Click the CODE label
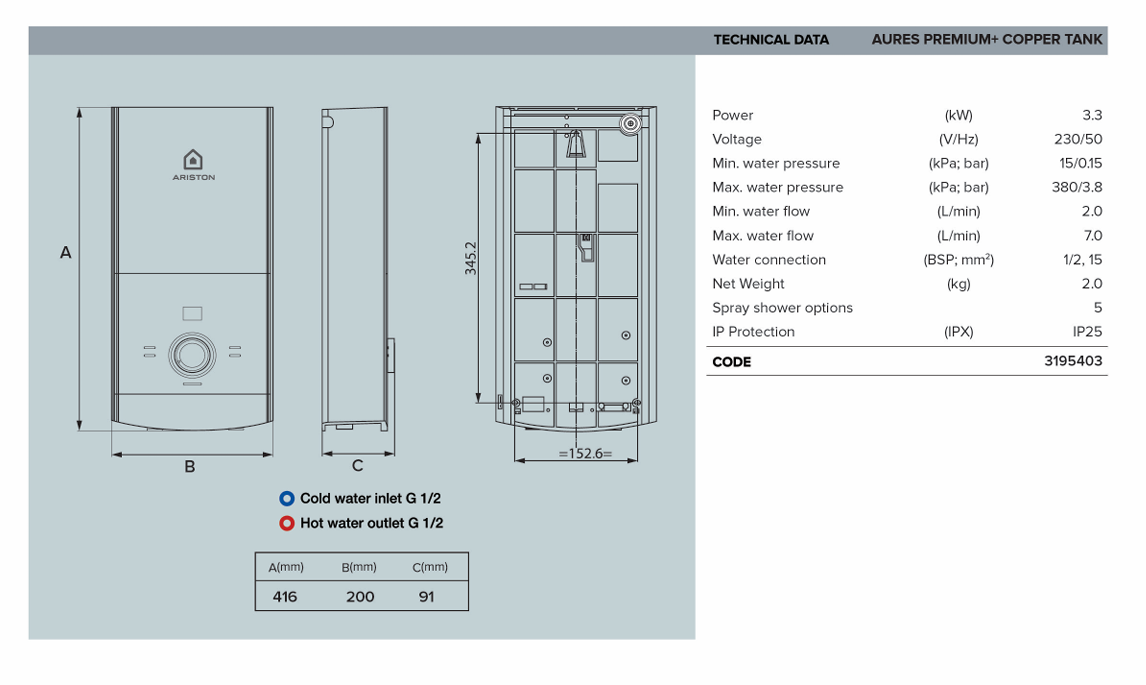The height and width of the screenshot is (685, 1146). [732, 363]
